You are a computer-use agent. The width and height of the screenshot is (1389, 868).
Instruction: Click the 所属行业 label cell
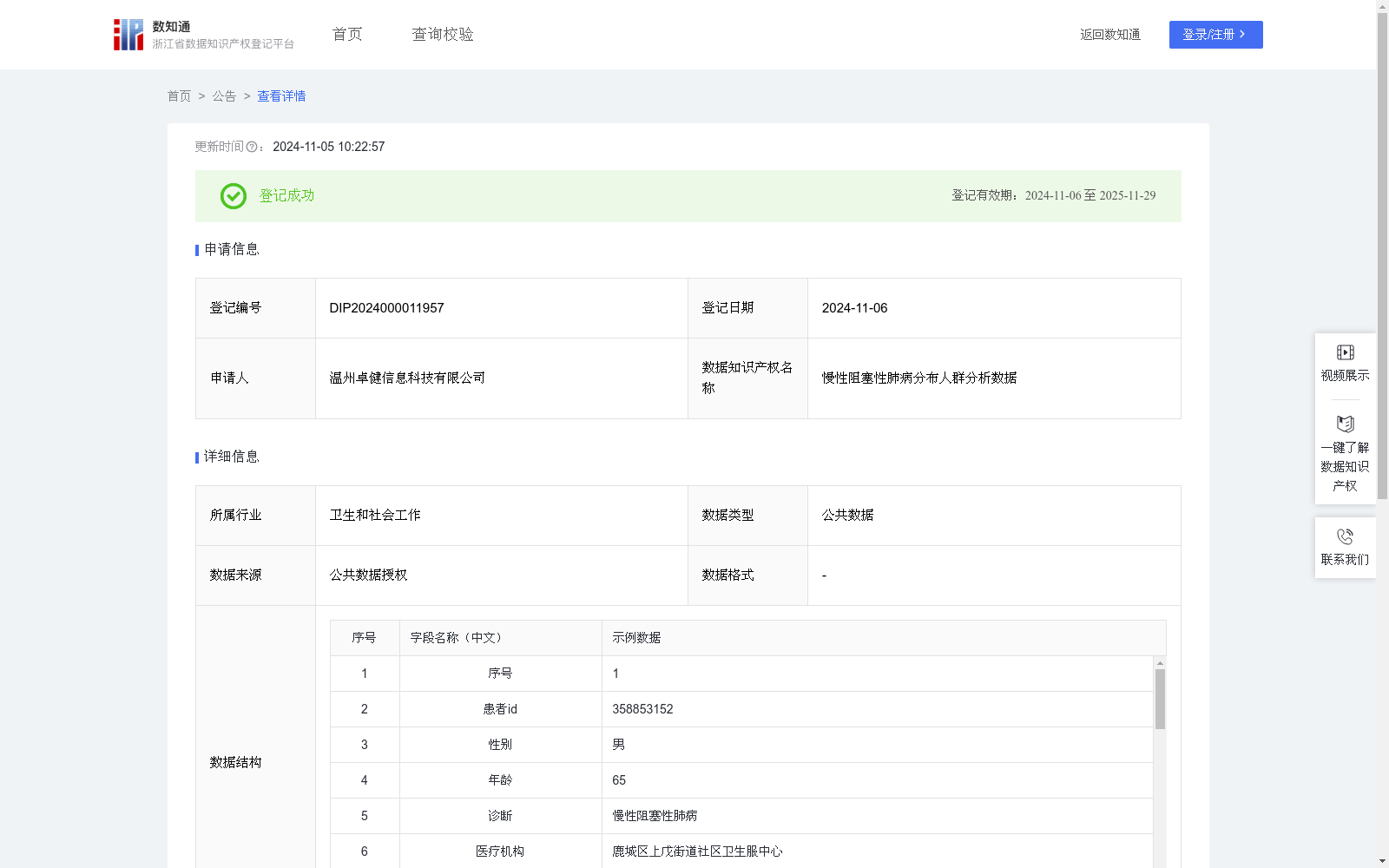click(255, 516)
